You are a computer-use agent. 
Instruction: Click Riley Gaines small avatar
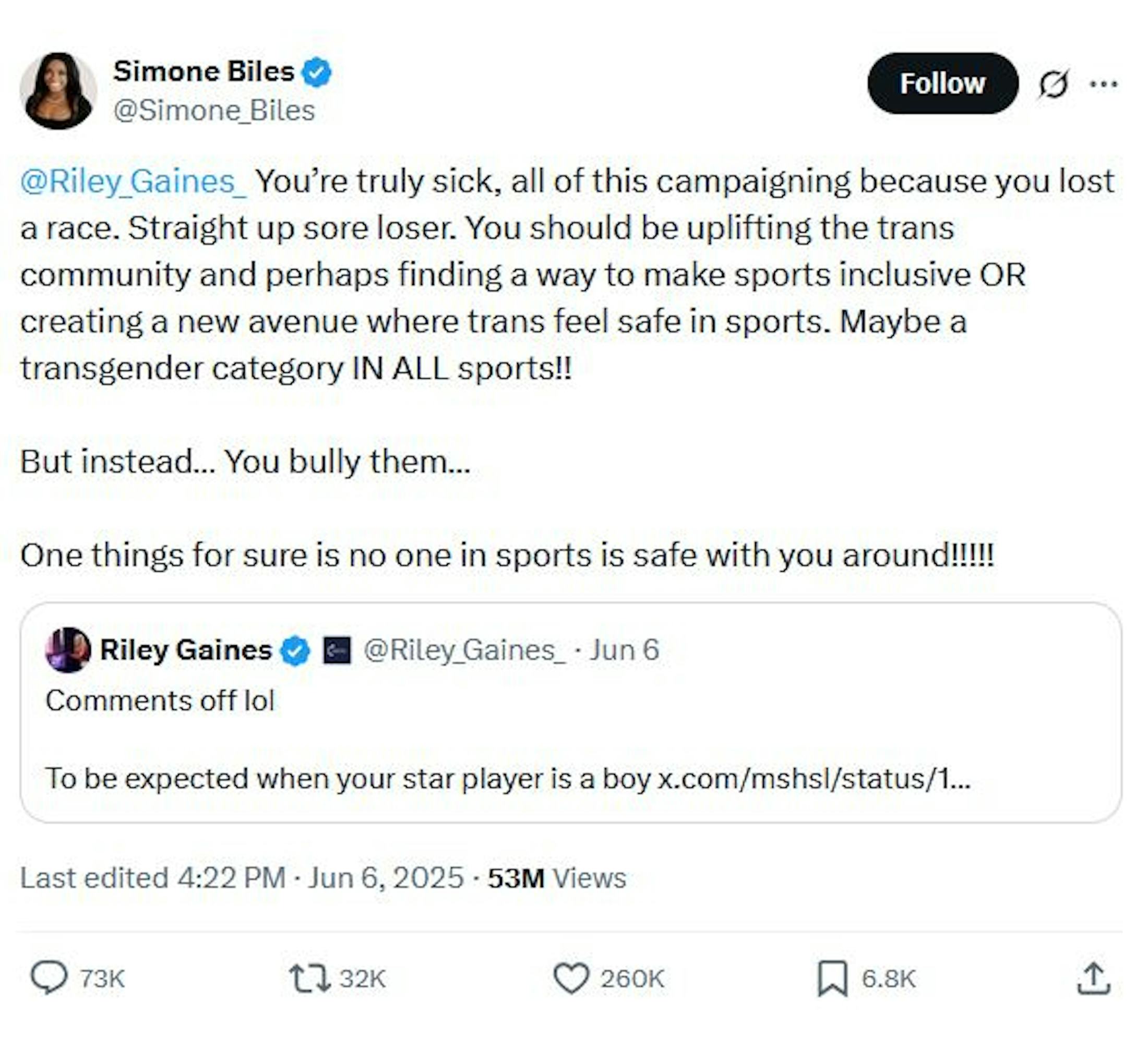tap(68, 650)
